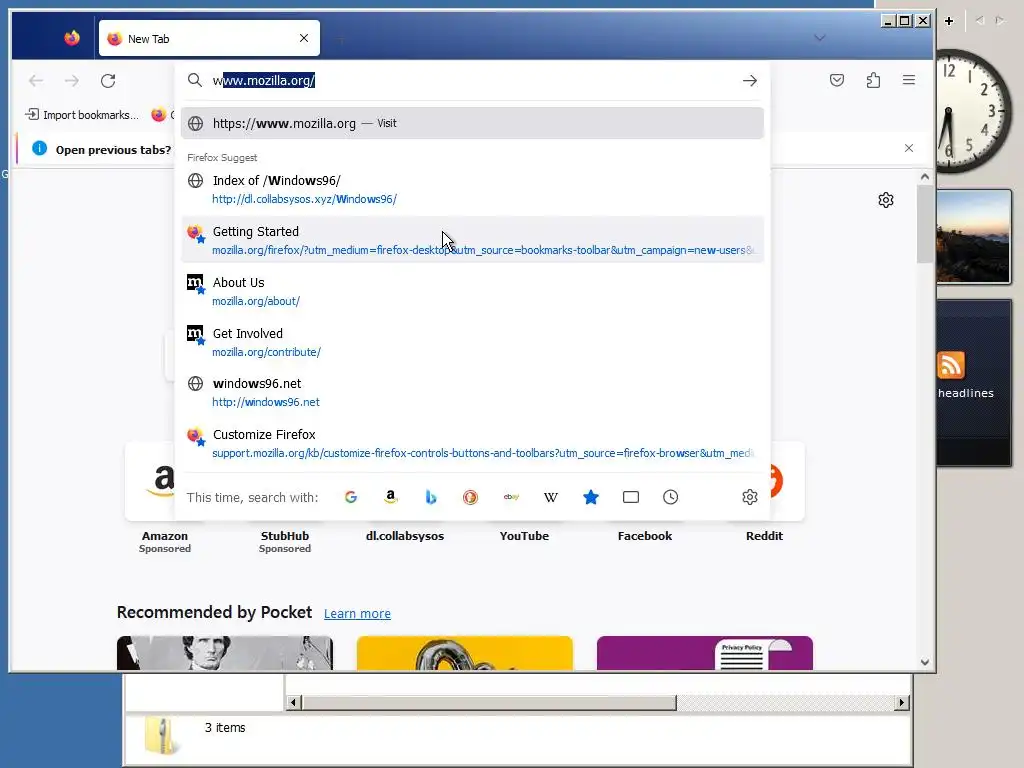This screenshot has height=768, width=1024.
Task: Search open Tabs with tab icon
Action: pos(631,497)
